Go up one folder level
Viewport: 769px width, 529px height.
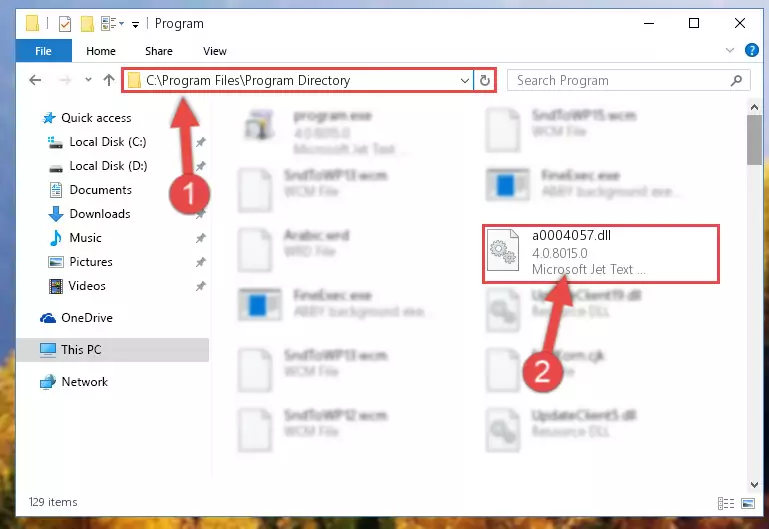[x=109, y=80]
